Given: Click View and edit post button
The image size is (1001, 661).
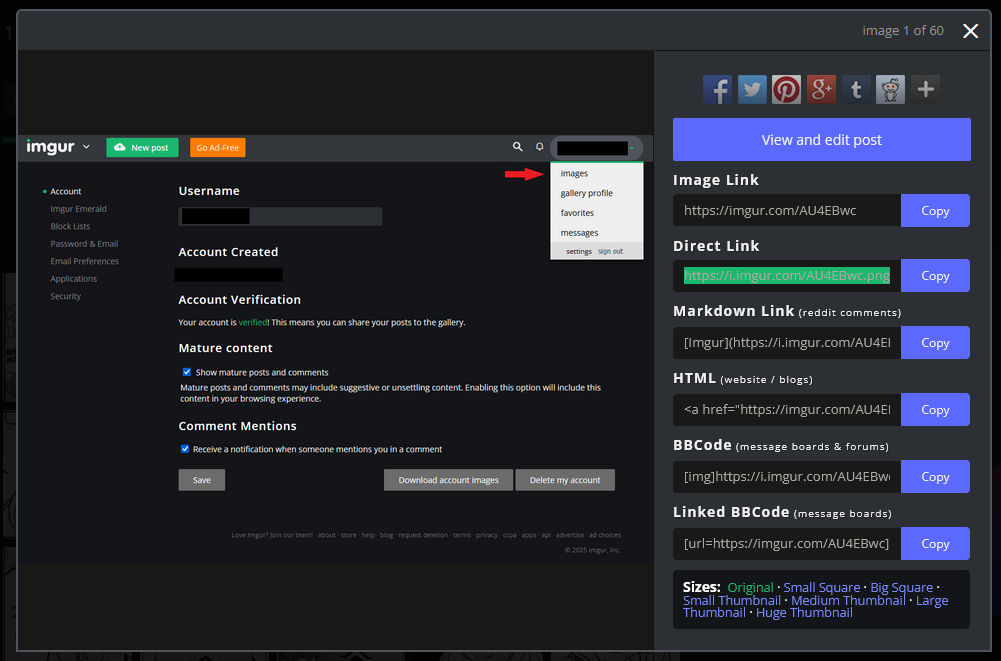Looking at the screenshot, I should pyautogui.click(x=821, y=139).
